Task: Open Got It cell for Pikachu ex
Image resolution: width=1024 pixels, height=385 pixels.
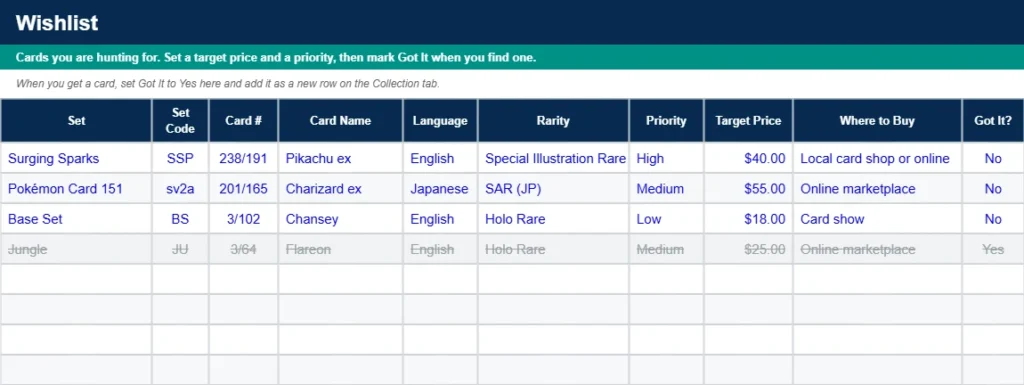Action: [993, 159]
